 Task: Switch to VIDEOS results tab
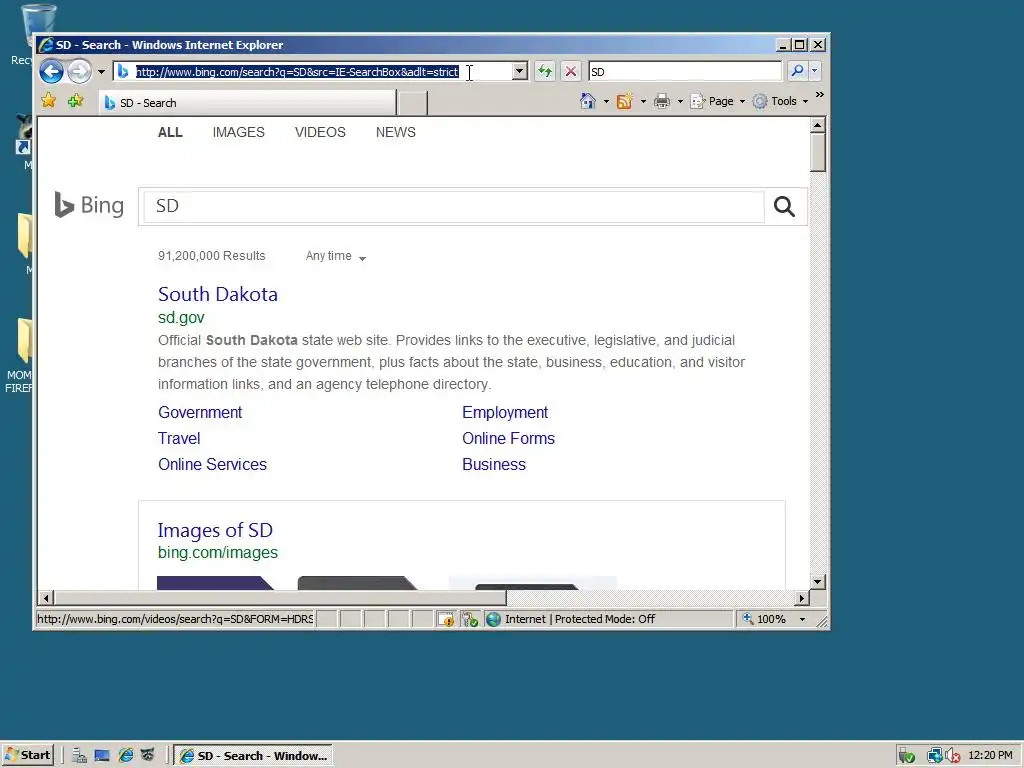click(x=320, y=132)
